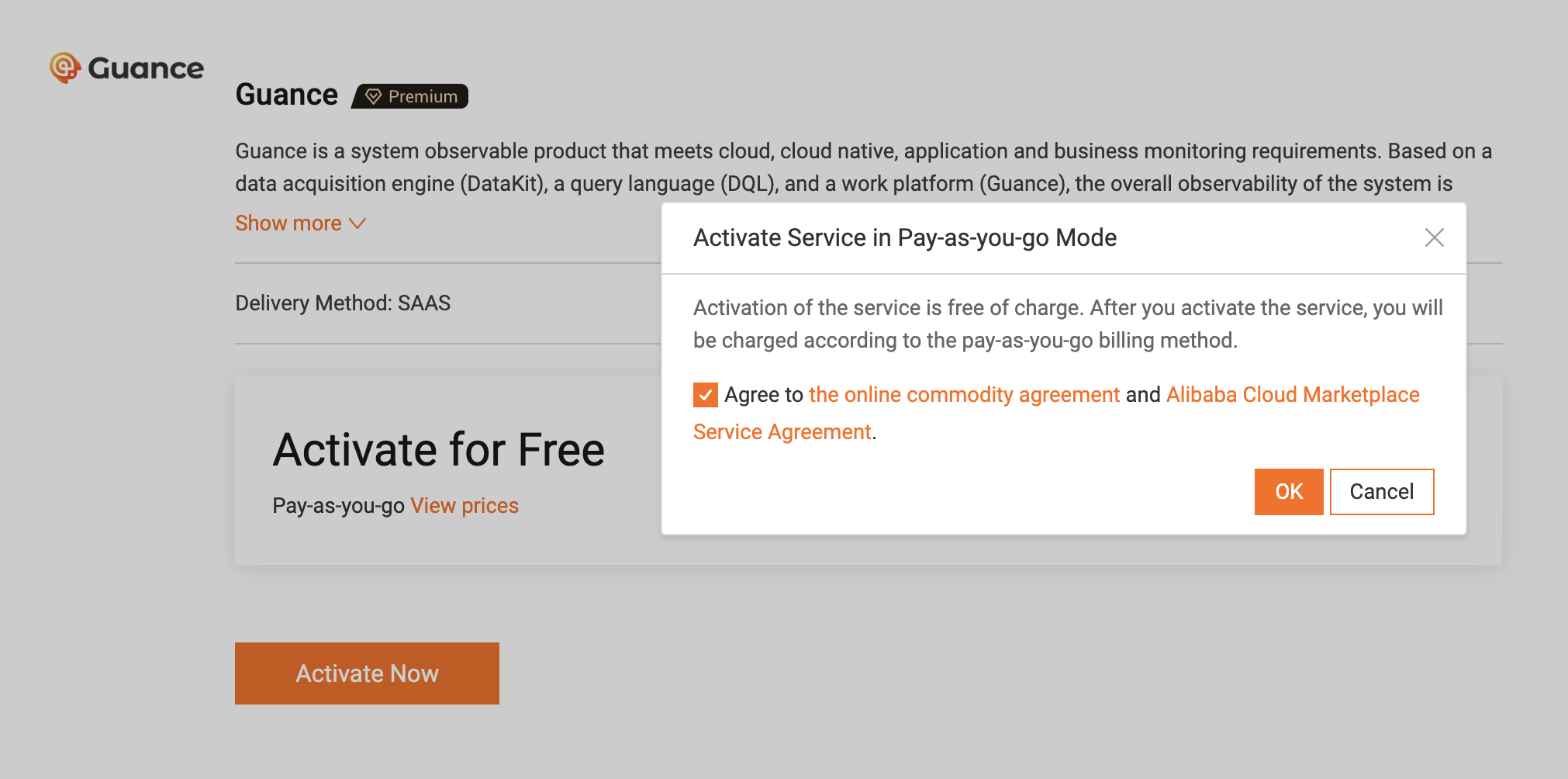The width and height of the screenshot is (1568, 779).
Task: Click the Activate Now button
Action: pos(367,673)
